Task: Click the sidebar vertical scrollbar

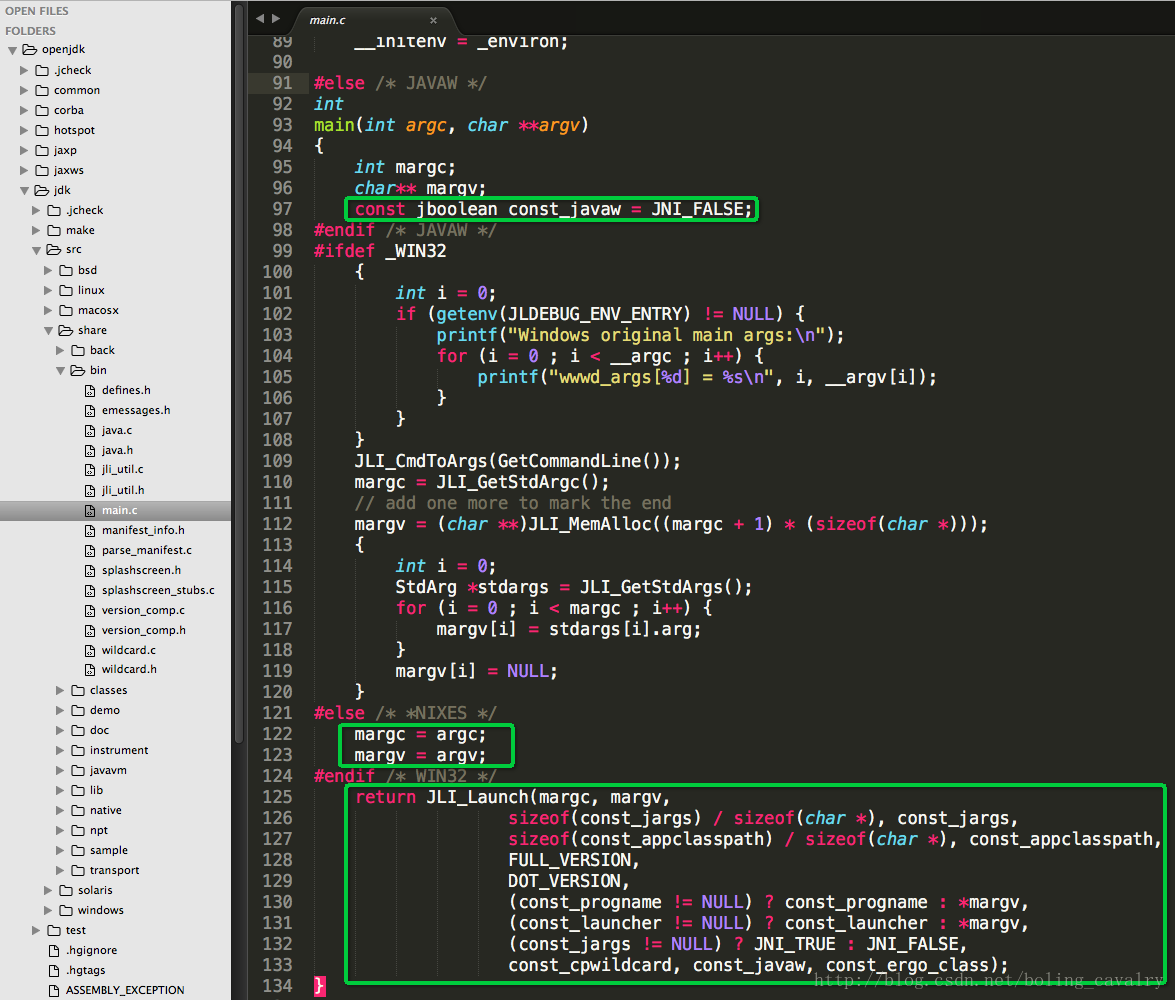Action: 238,375
